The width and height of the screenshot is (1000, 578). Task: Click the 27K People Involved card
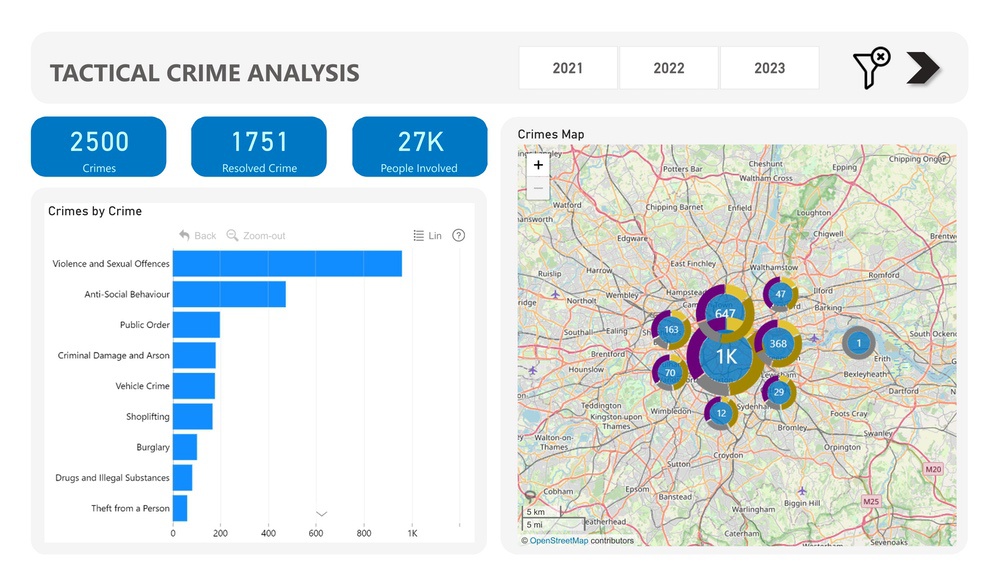(420, 146)
